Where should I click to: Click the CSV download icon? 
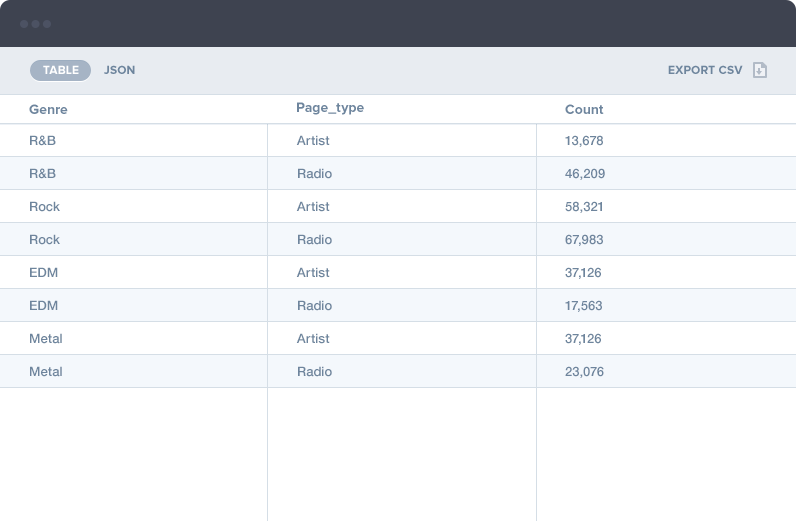click(x=760, y=70)
